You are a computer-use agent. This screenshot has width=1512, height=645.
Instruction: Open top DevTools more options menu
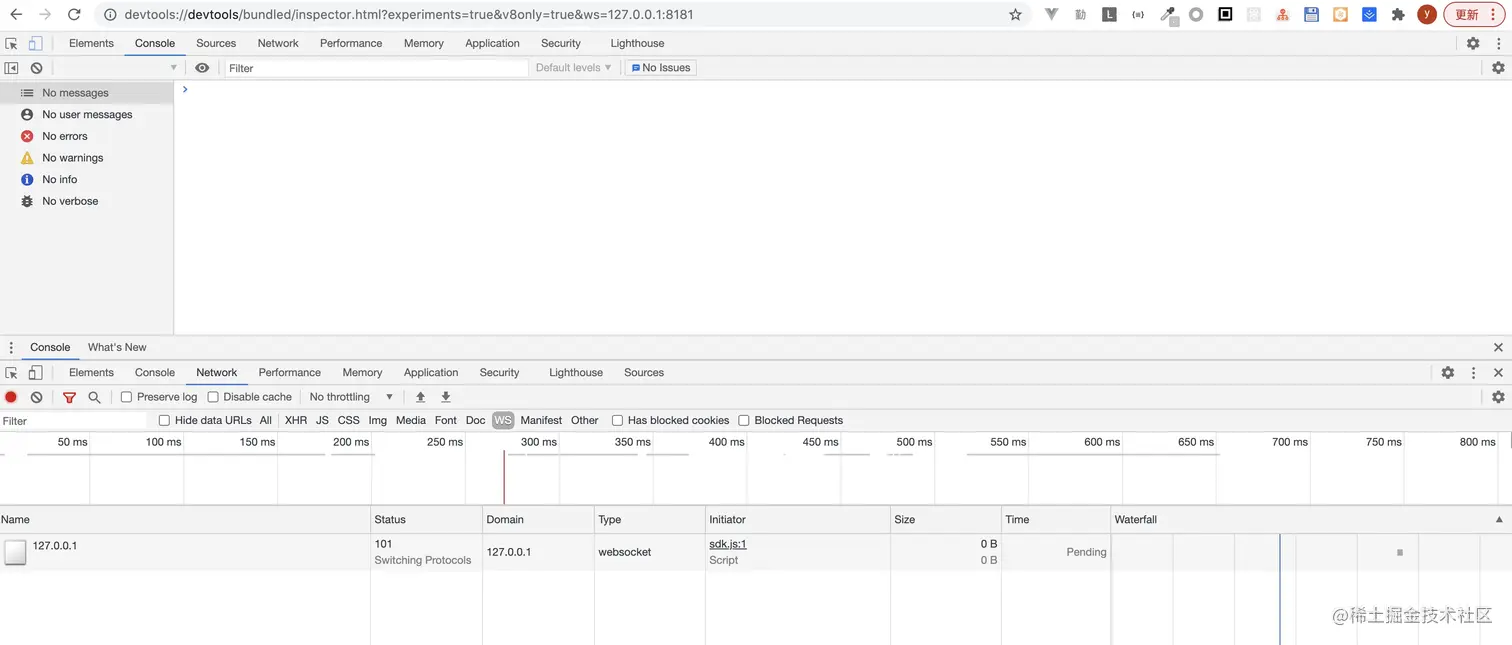(1498, 43)
